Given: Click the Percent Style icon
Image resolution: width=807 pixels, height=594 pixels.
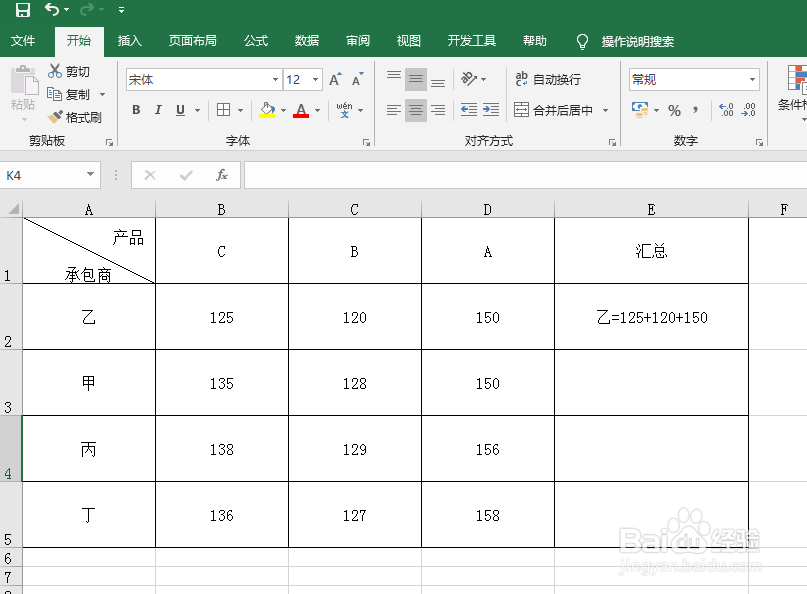Looking at the screenshot, I should 676,110.
